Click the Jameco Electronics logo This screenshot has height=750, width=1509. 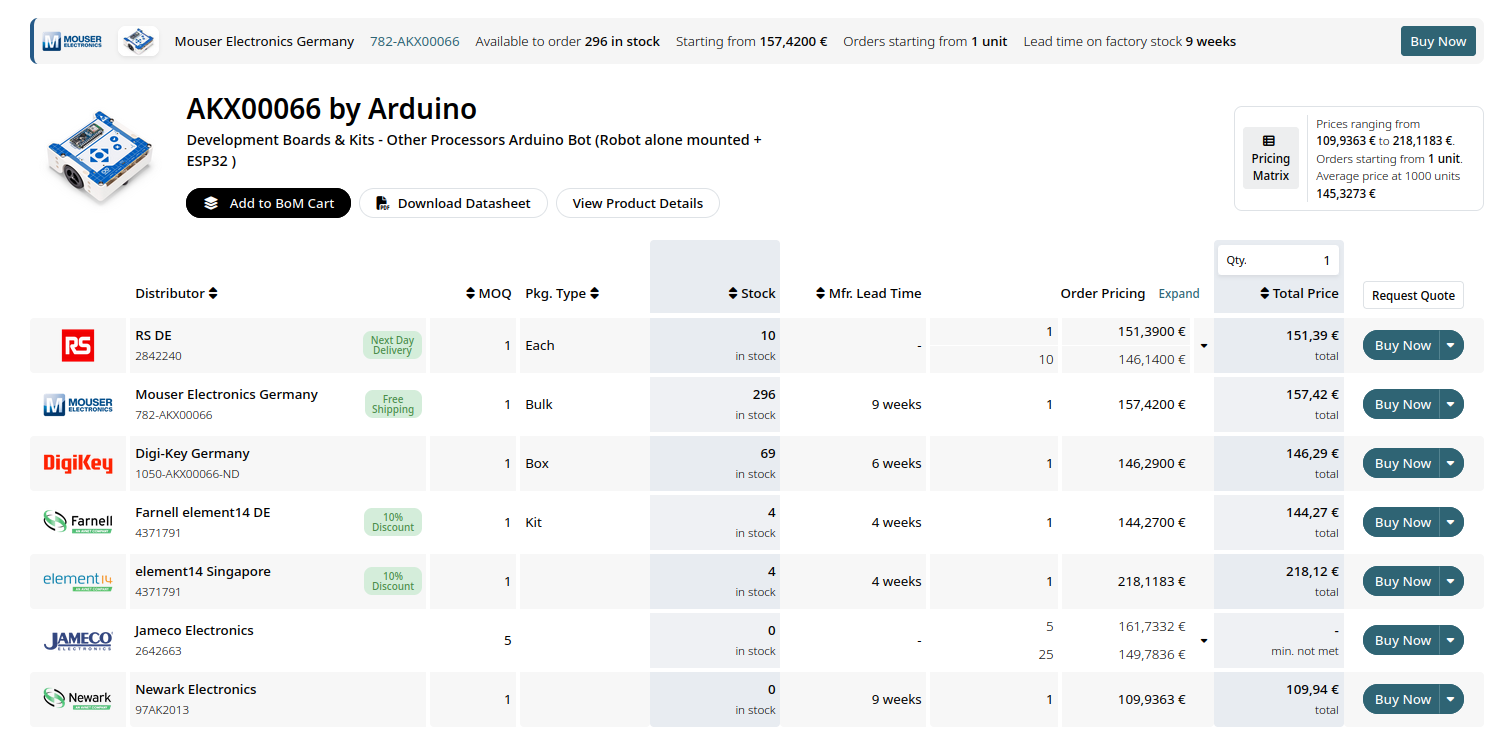(78, 641)
